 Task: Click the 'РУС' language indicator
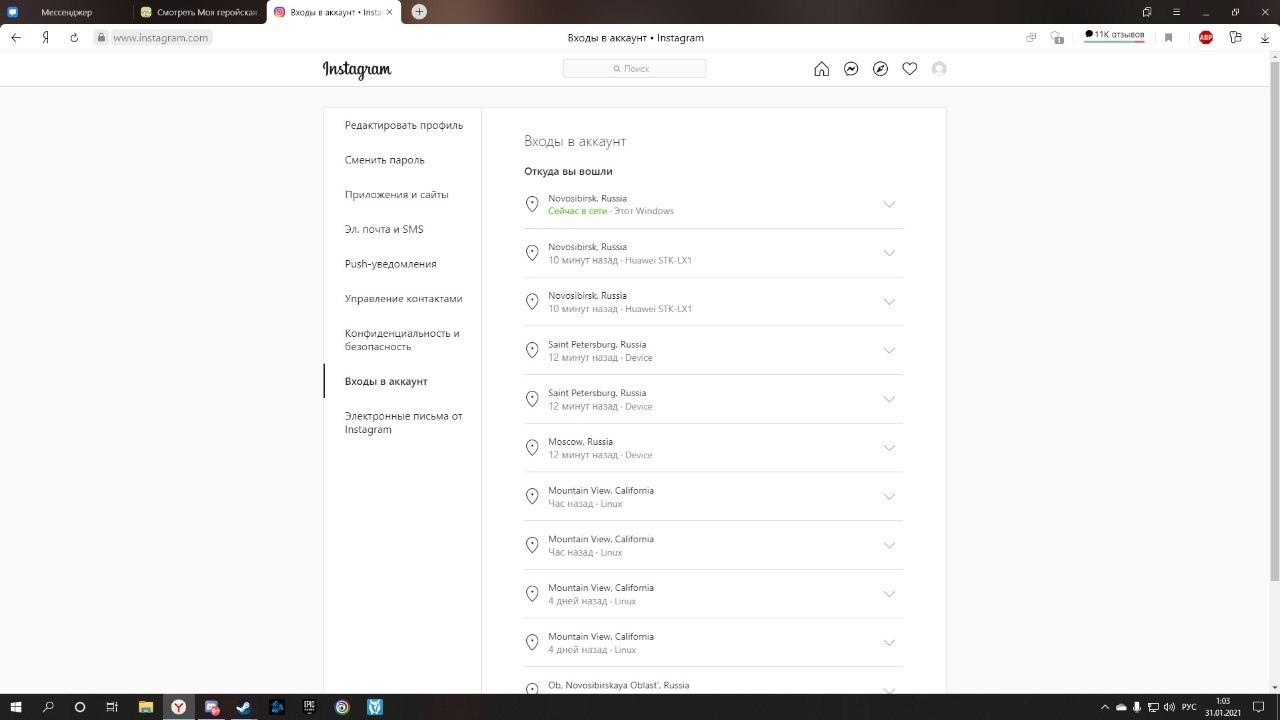1189,707
